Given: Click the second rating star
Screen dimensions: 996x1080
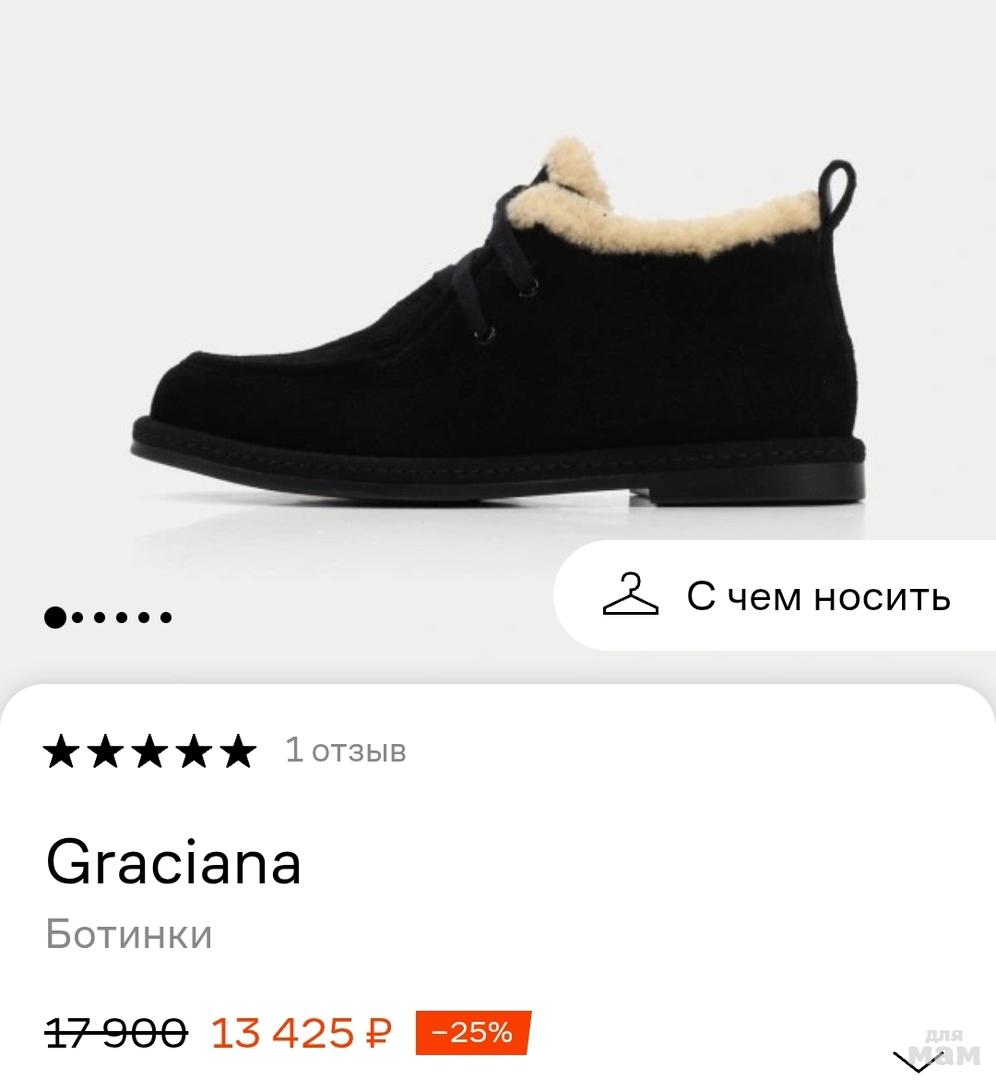Looking at the screenshot, I should pyautogui.click(x=105, y=751).
